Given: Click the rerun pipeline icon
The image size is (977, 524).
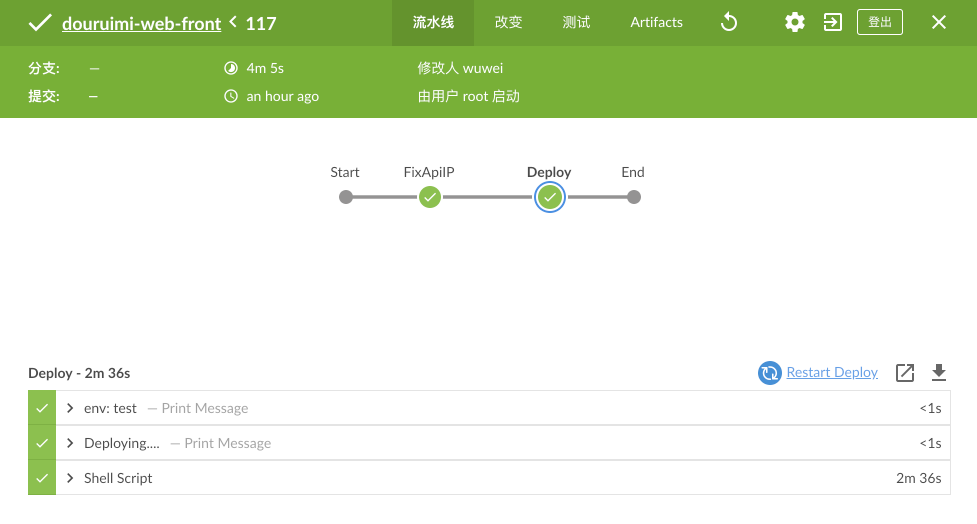Looking at the screenshot, I should [728, 22].
